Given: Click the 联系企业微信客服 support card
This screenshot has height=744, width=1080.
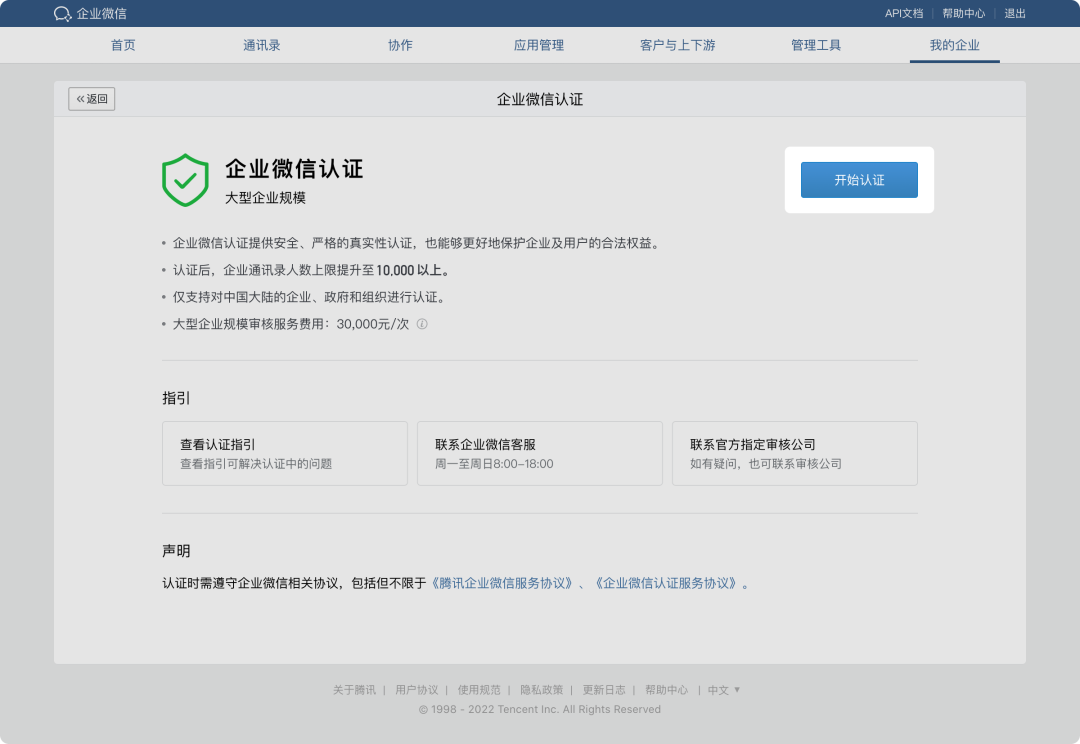Looking at the screenshot, I should (x=539, y=452).
